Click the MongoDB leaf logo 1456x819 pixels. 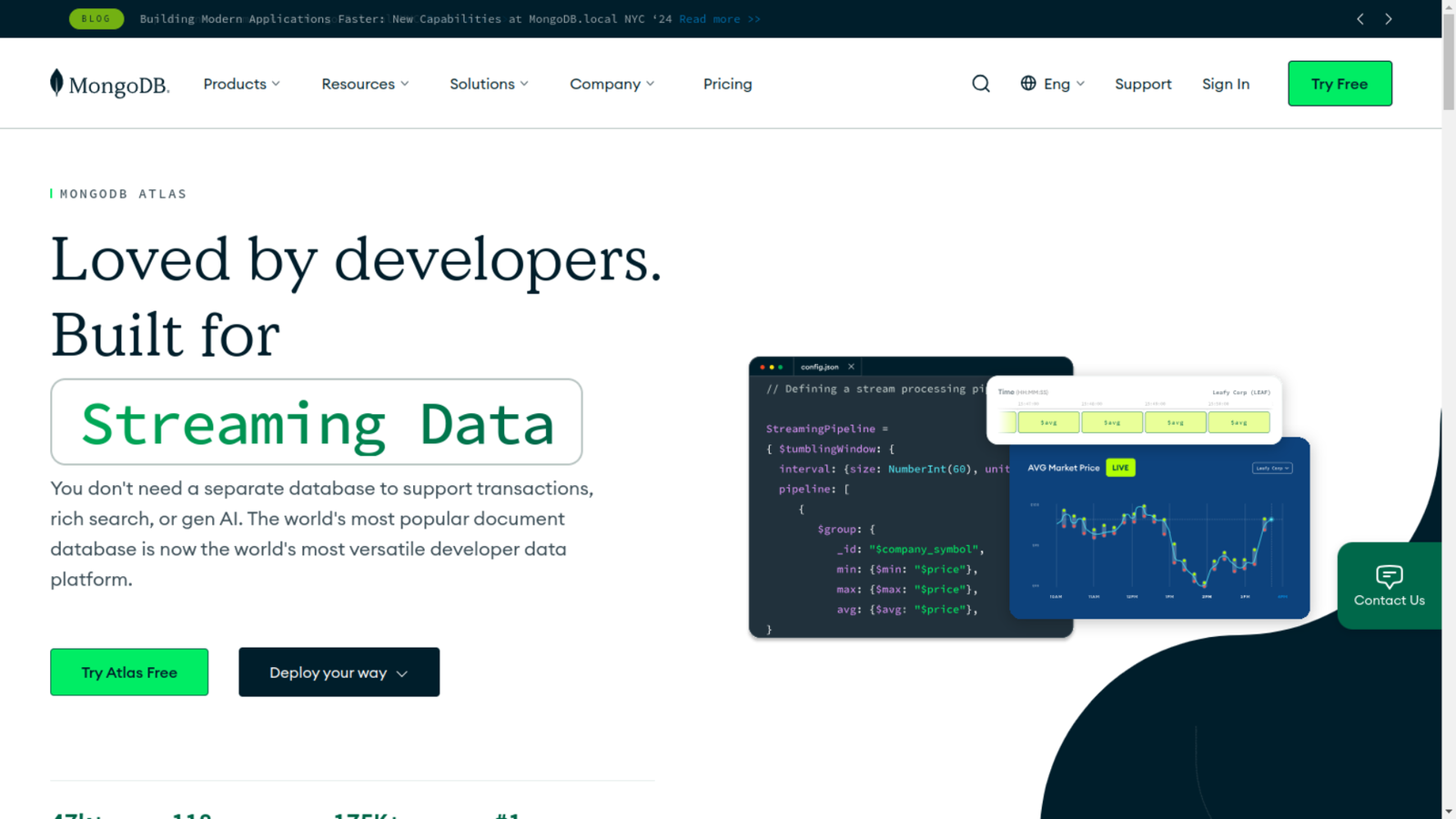click(x=56, y=83)
